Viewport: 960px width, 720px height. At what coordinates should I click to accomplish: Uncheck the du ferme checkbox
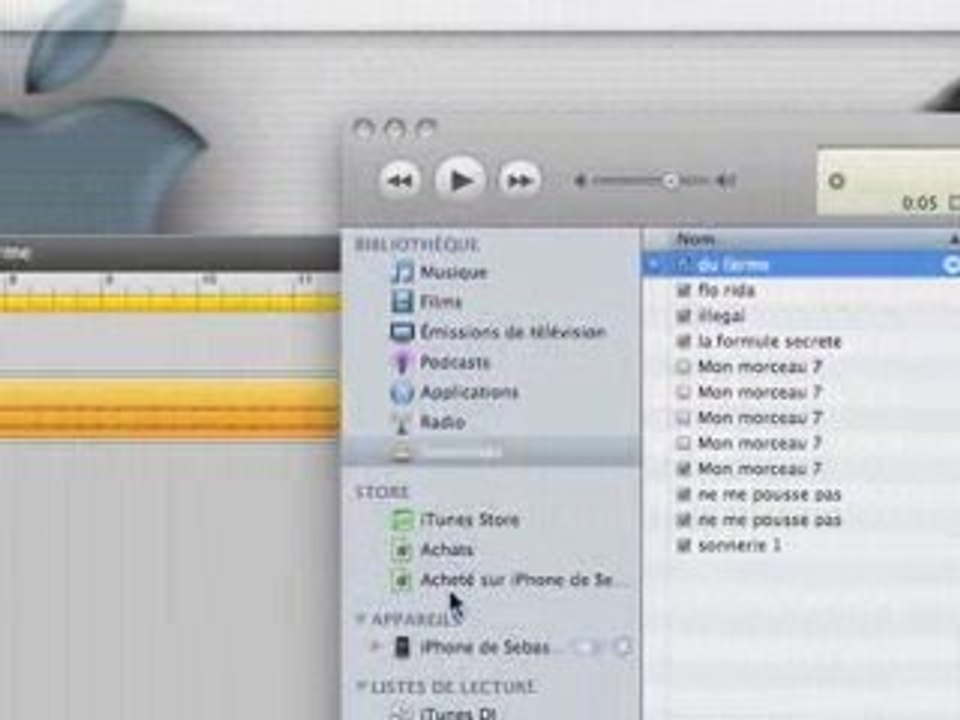684,264
